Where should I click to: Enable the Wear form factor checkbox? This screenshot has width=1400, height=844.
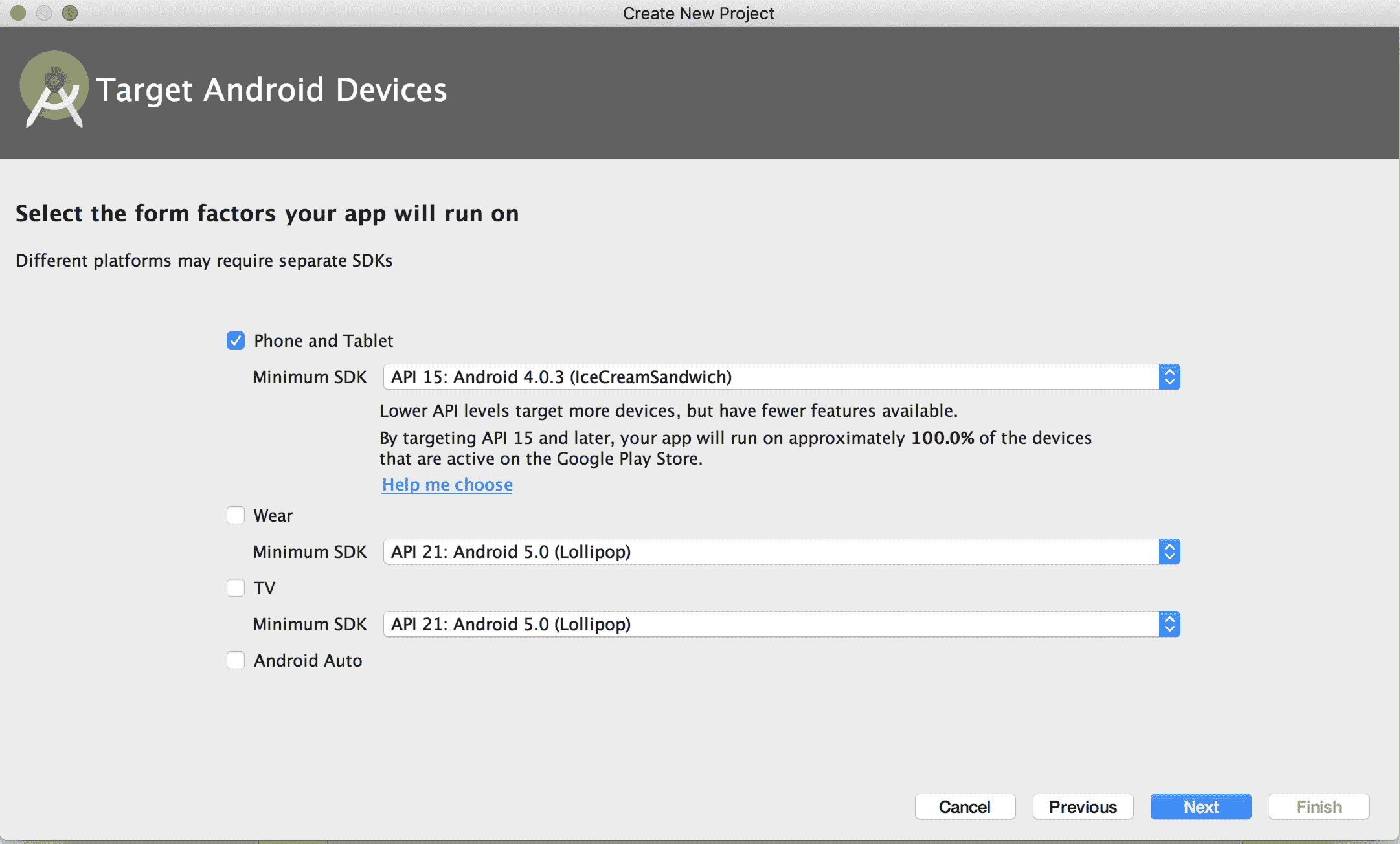236,515
